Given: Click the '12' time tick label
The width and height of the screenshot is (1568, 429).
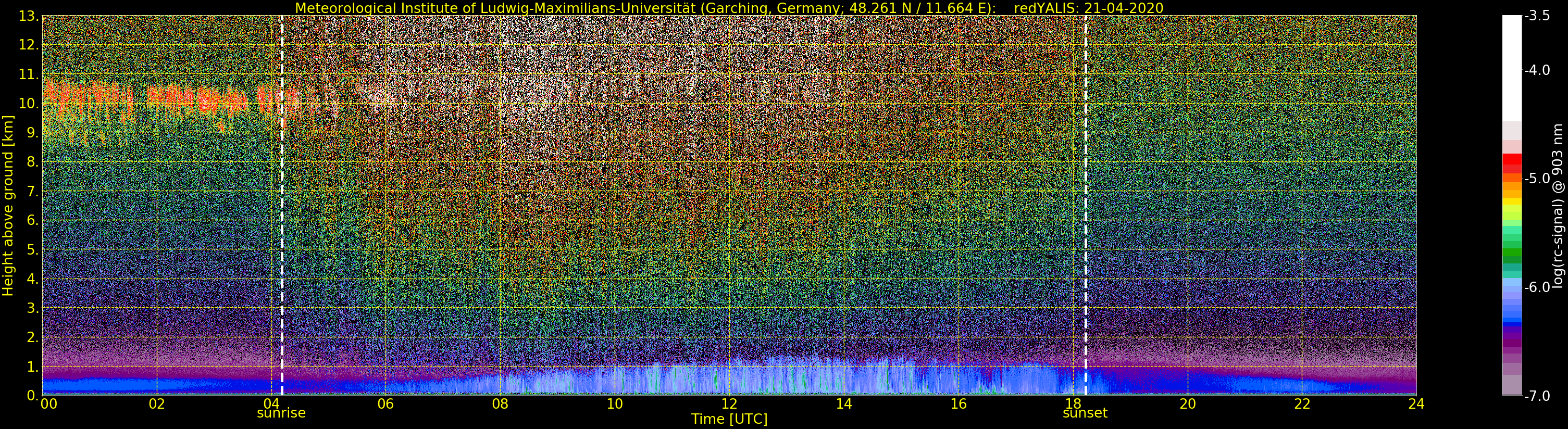Looking at the screenshot, I should click(x=729, y=403).
